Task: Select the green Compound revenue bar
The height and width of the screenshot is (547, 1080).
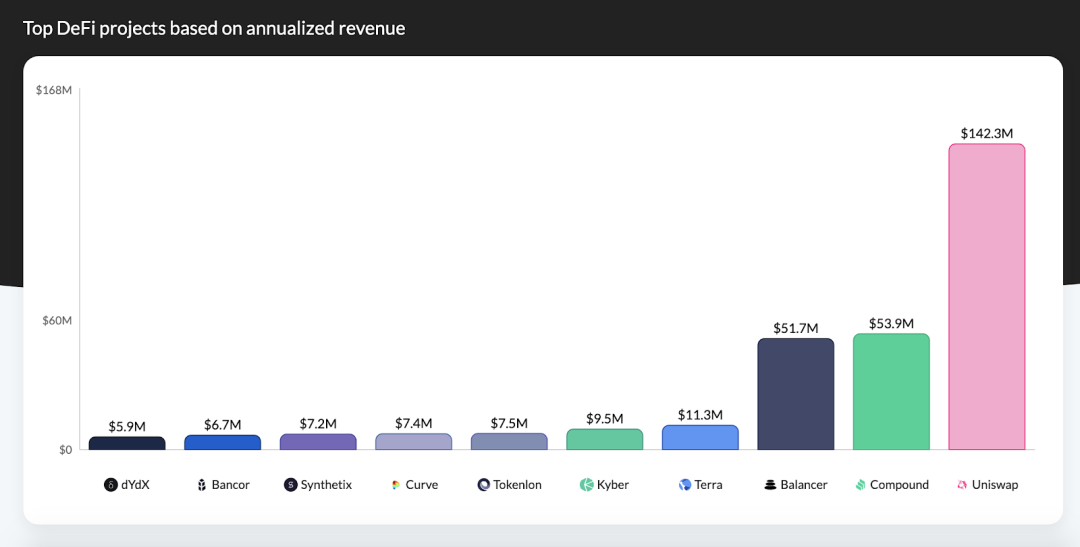Action: (891, 392)
